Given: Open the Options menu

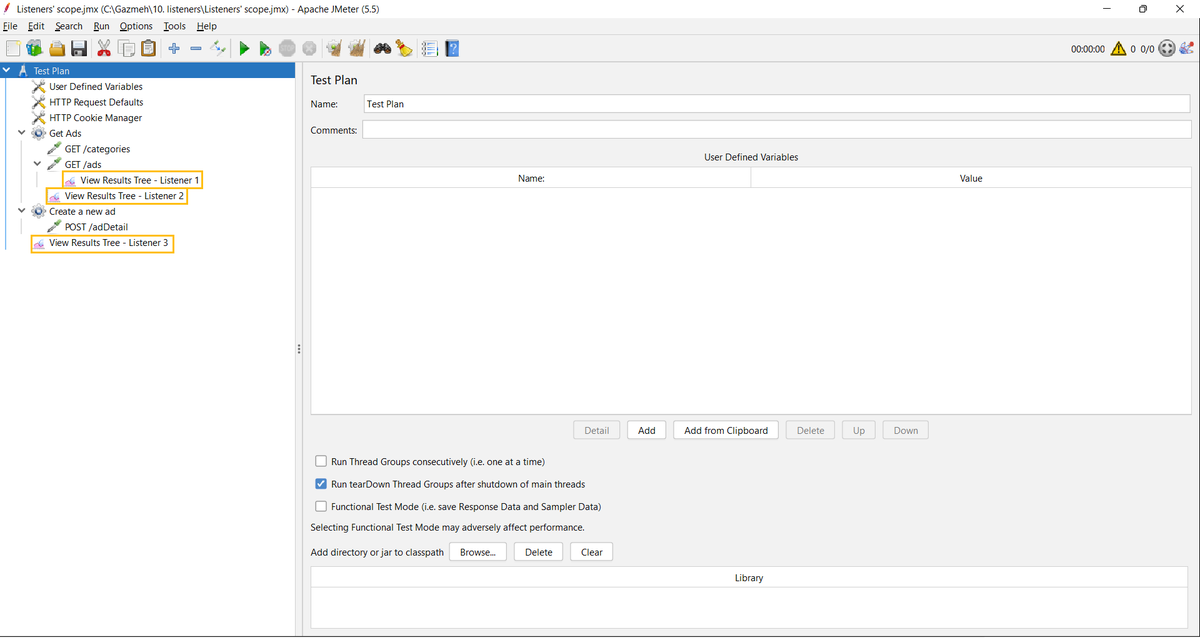Looking at the screenshot, I should pos(136,26).
